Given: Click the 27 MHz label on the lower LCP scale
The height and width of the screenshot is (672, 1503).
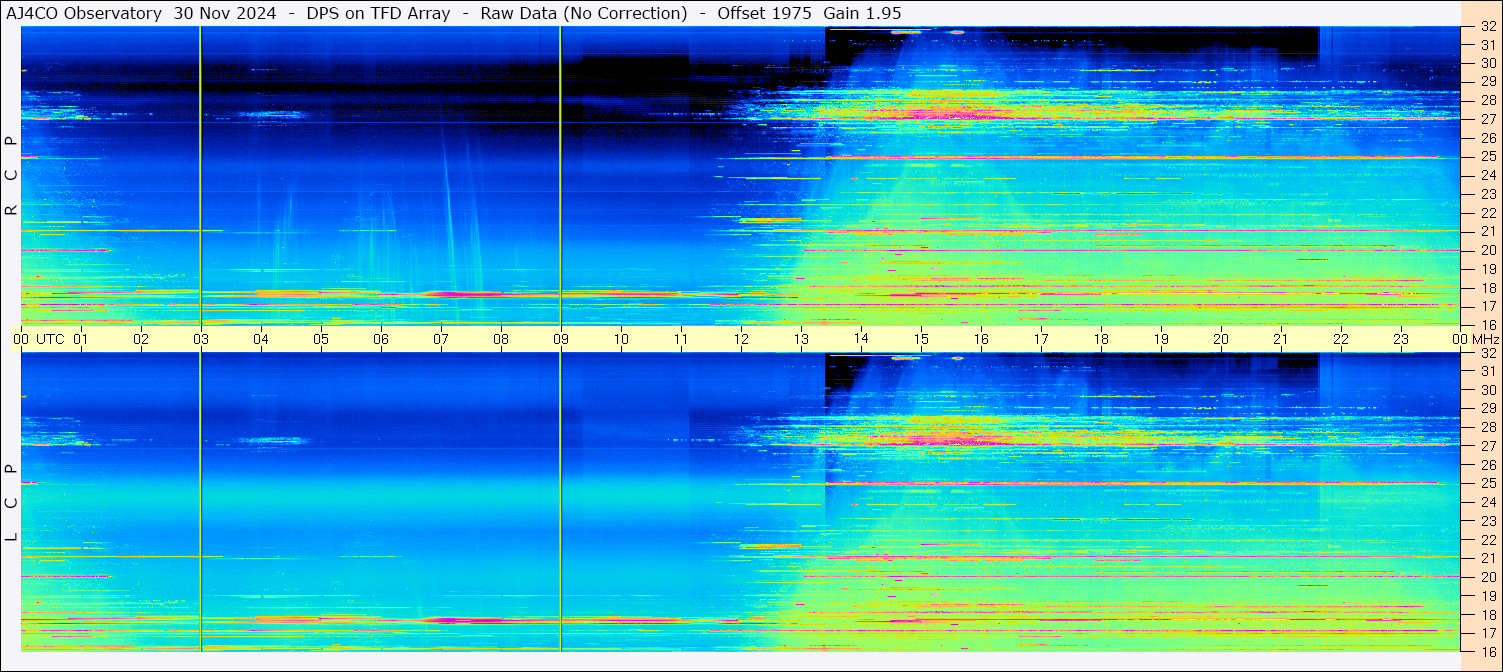Looking at the screenshot, I should click(x=1487, y=446).
